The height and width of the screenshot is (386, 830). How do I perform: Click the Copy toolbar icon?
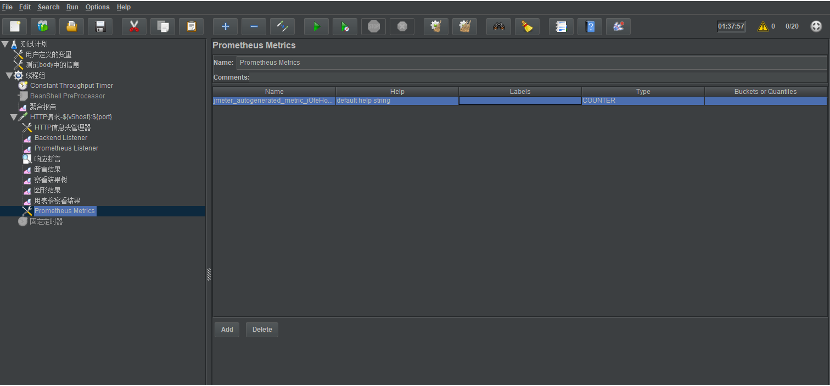(163, 26)
